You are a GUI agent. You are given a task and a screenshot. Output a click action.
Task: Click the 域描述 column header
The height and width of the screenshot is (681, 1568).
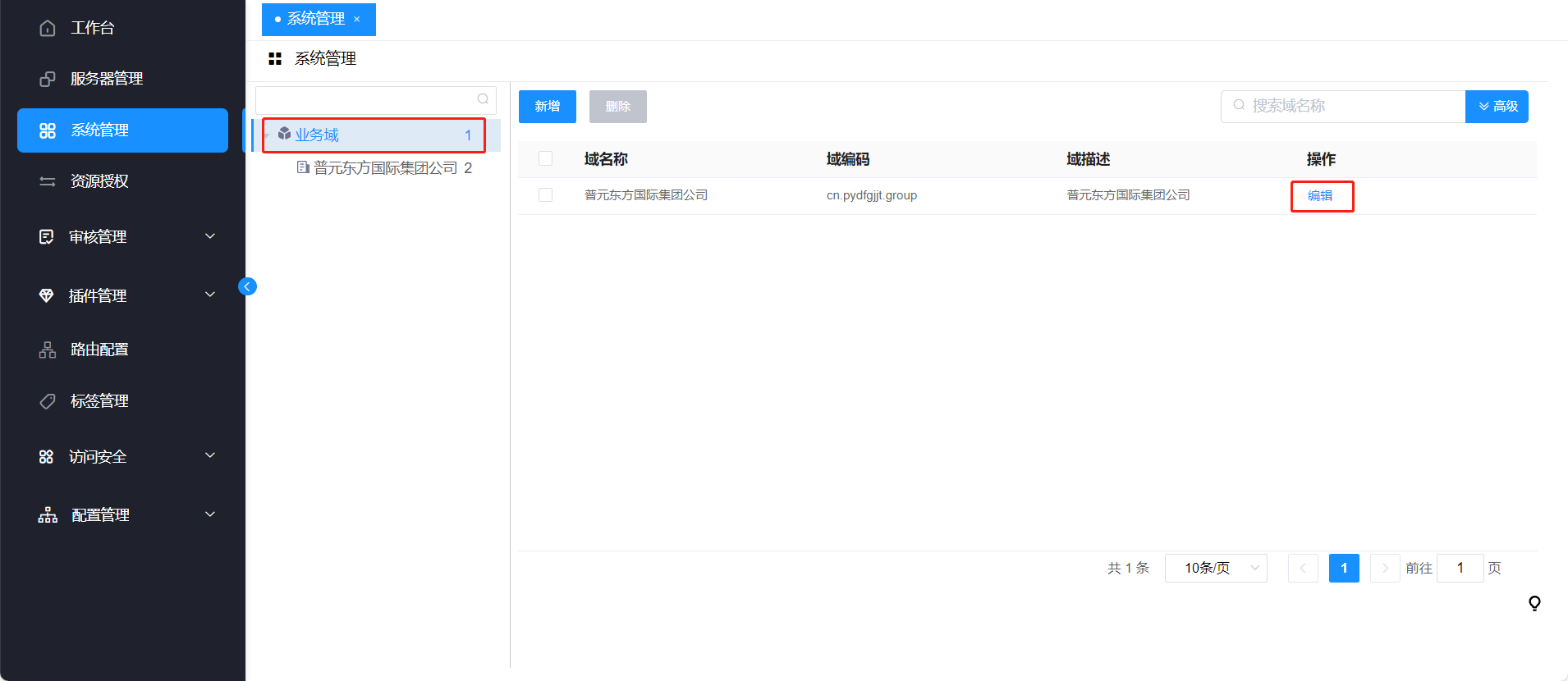tap(1089, 159)
